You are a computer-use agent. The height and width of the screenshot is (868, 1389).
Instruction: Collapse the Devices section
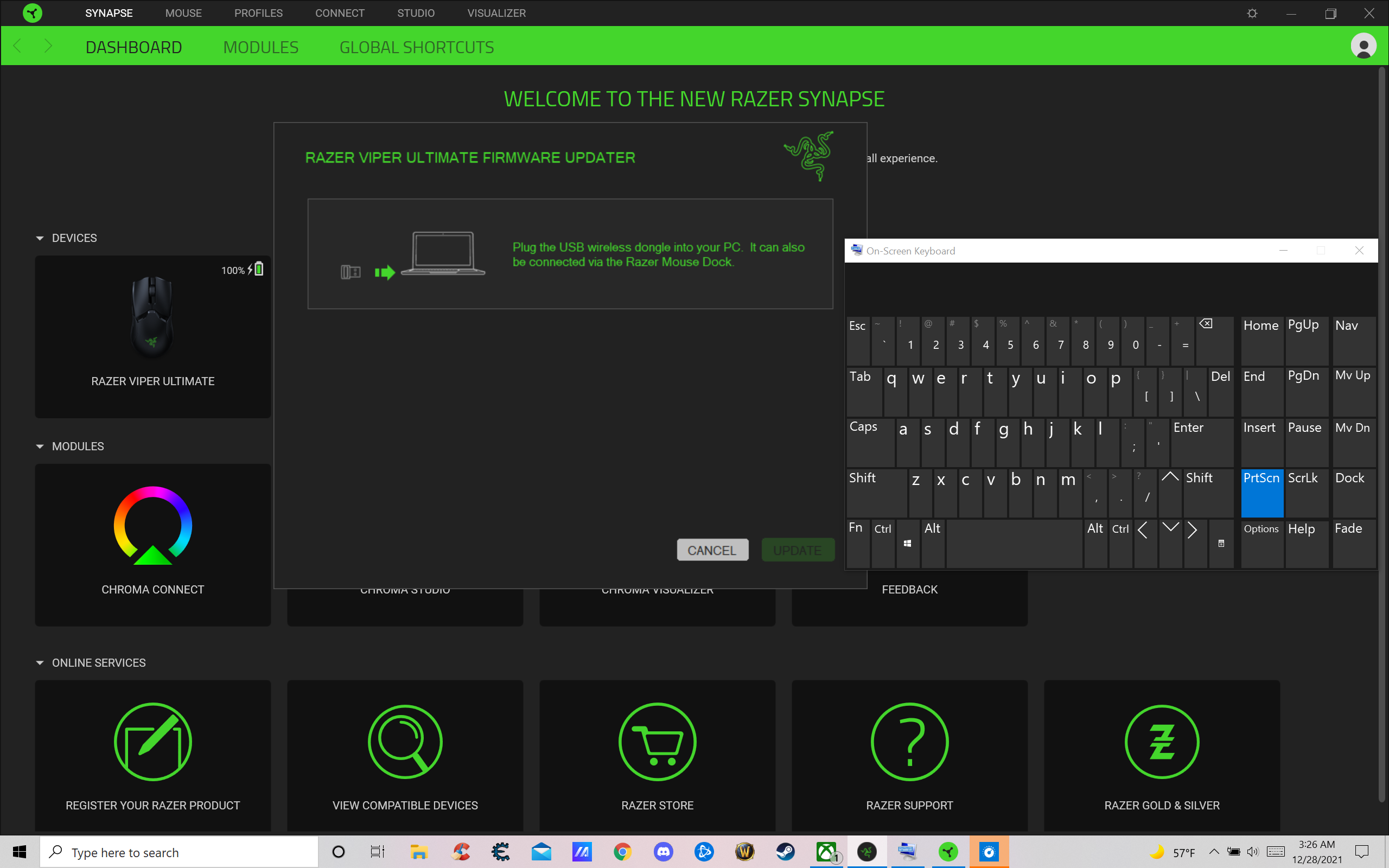pos(40,238)
